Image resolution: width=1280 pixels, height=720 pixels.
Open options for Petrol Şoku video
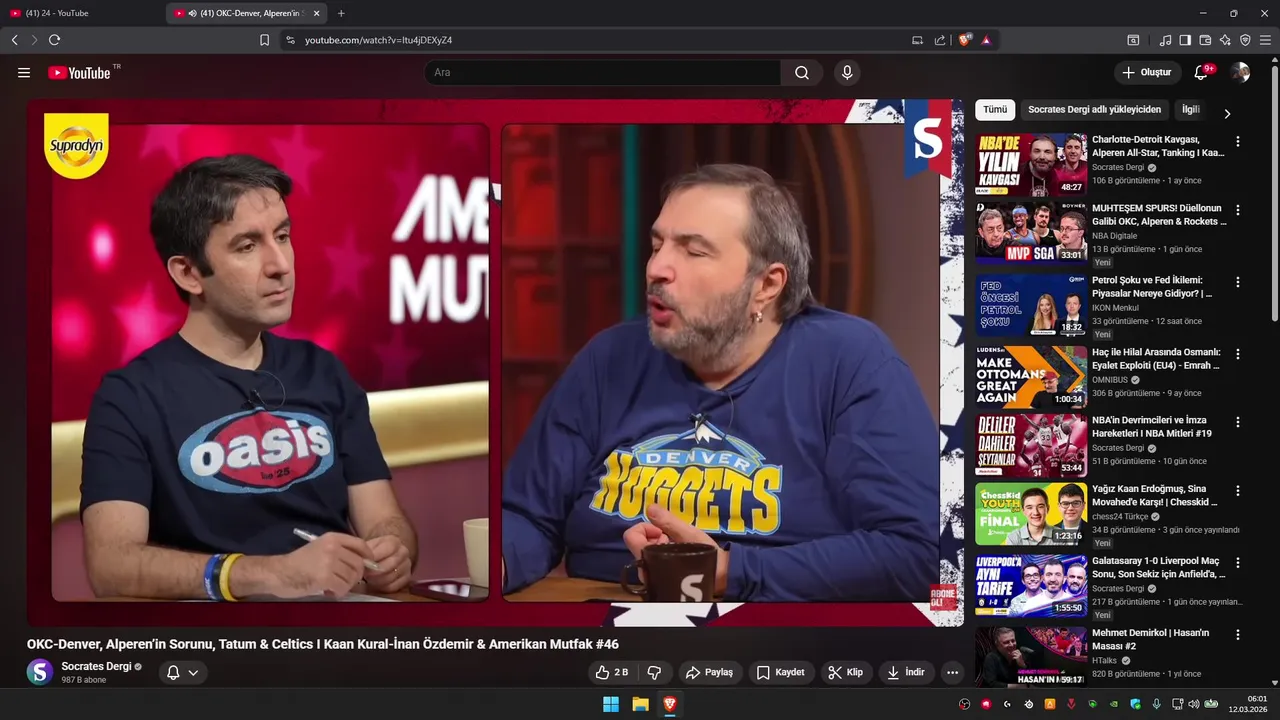tap(1238, 282)
